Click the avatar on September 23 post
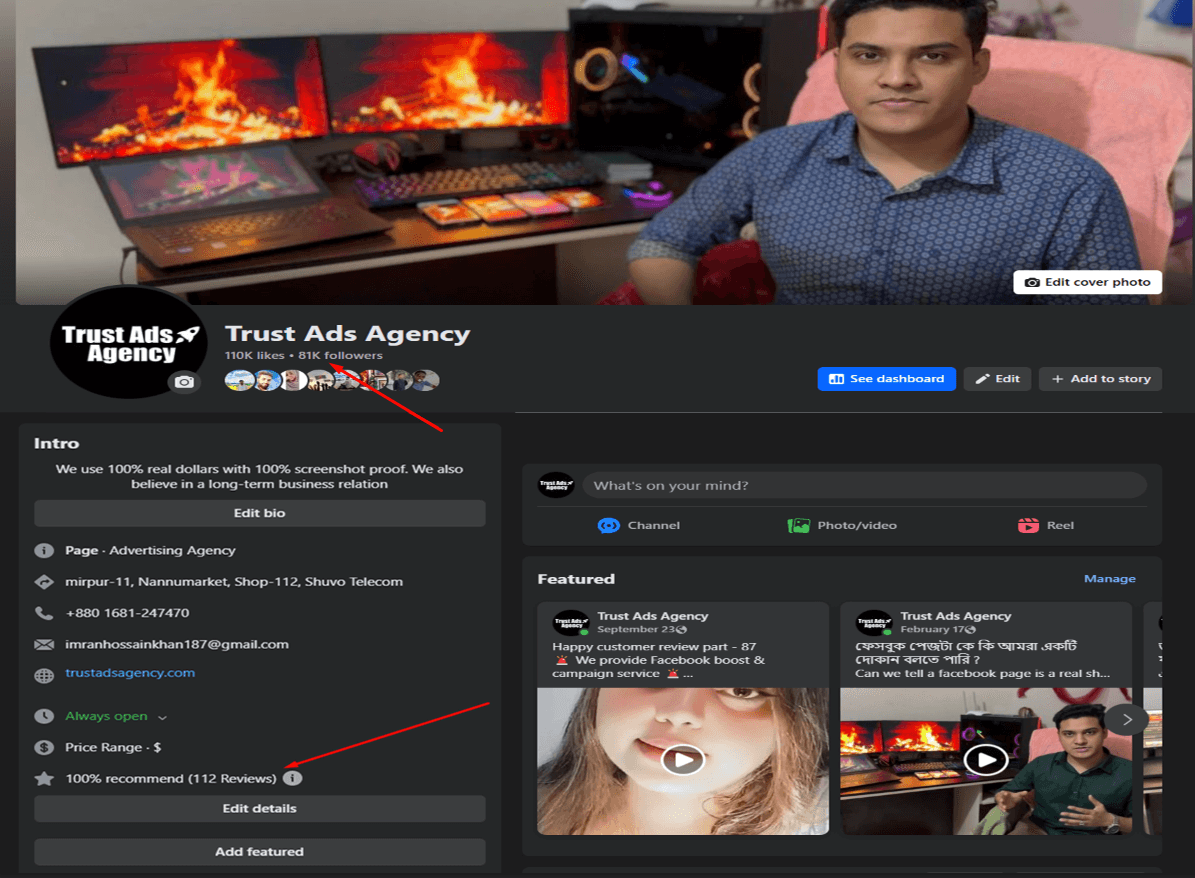The width and height of the screenshot is (1195, 878). point(571,623)
